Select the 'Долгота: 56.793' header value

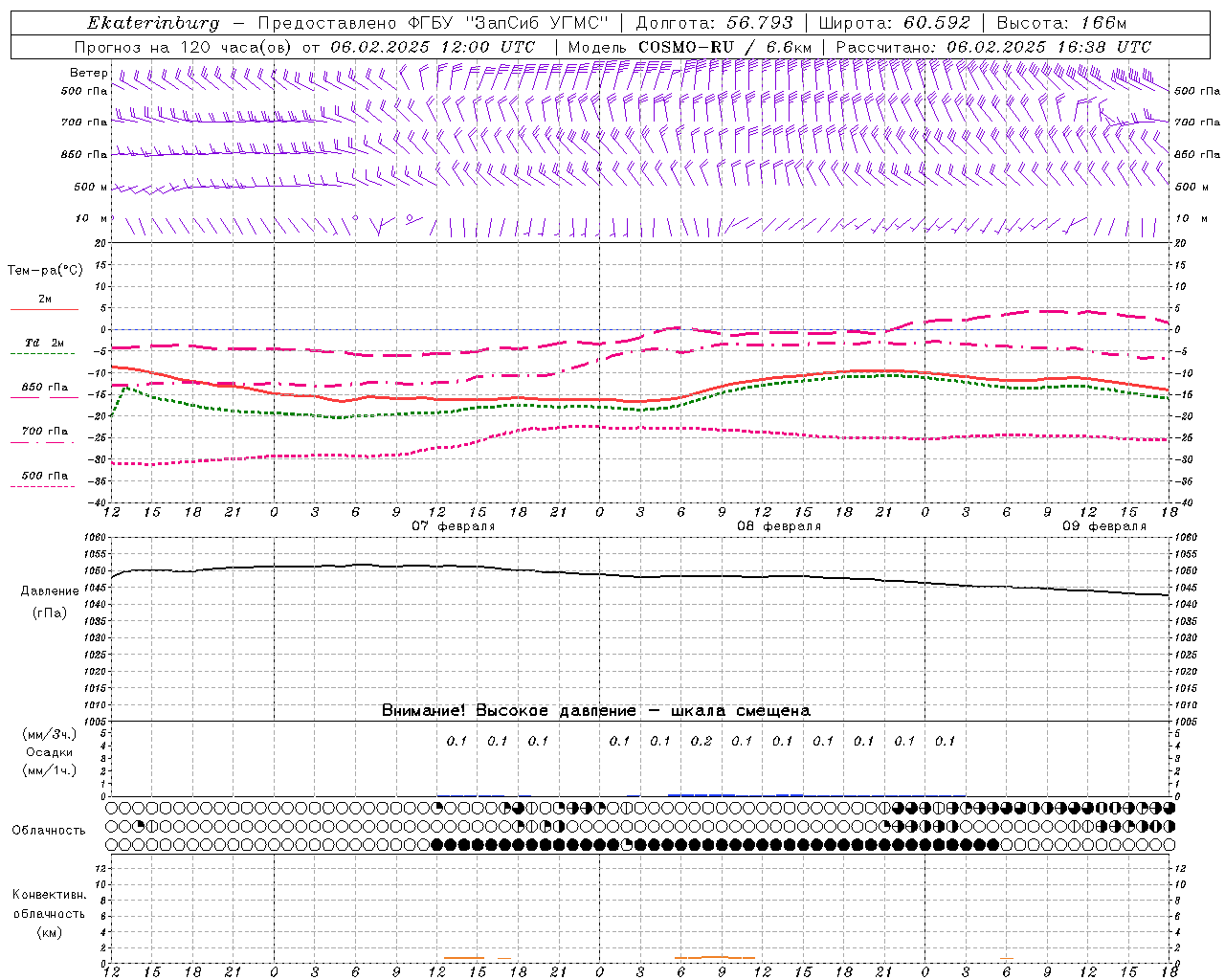pos(715,23)
